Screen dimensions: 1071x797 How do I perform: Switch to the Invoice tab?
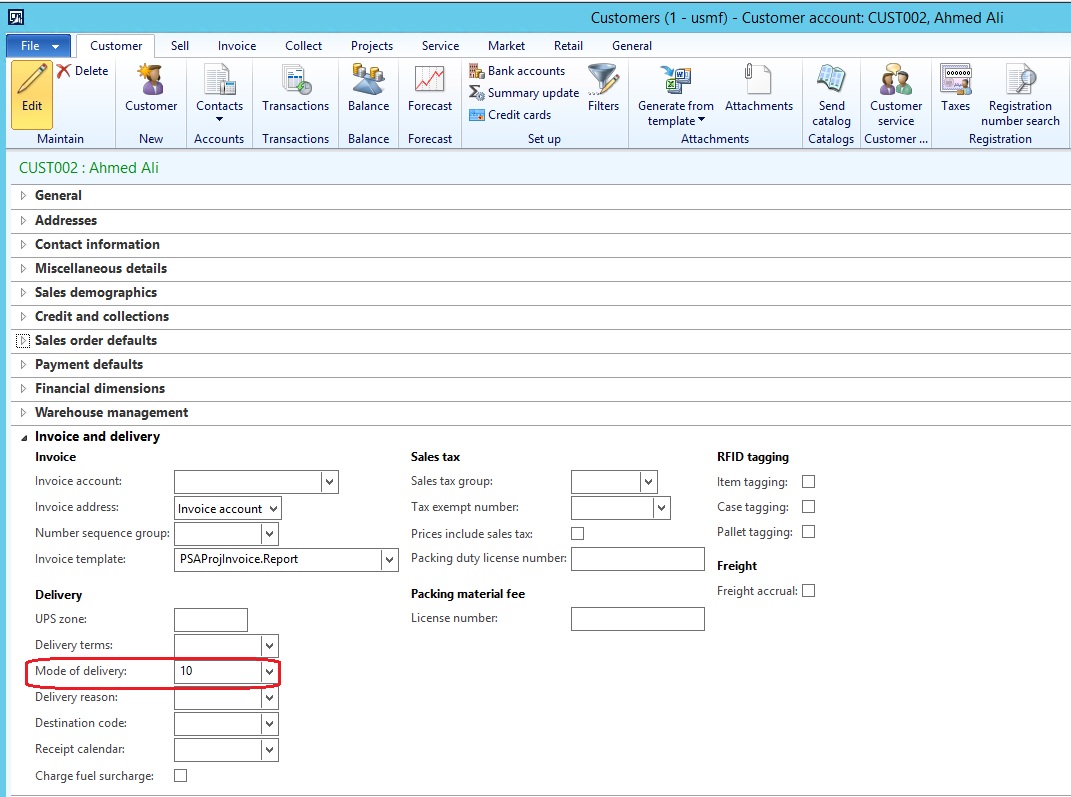point(236,45)
